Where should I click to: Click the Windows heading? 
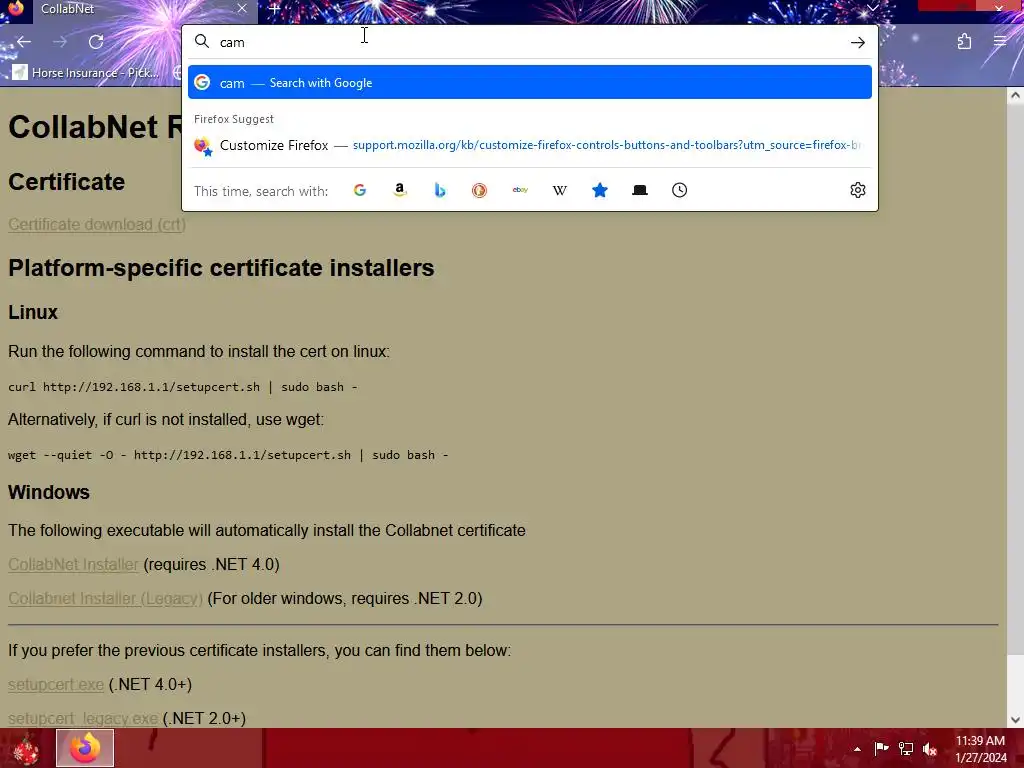point(48,492)
